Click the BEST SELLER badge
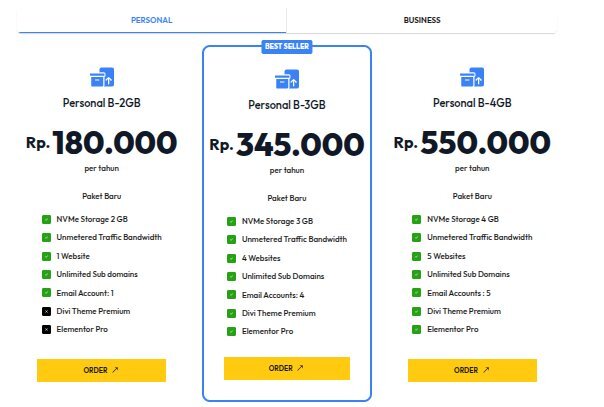This screenshot has height=407, width=604. pyautogui.click(x=286, y=46)
